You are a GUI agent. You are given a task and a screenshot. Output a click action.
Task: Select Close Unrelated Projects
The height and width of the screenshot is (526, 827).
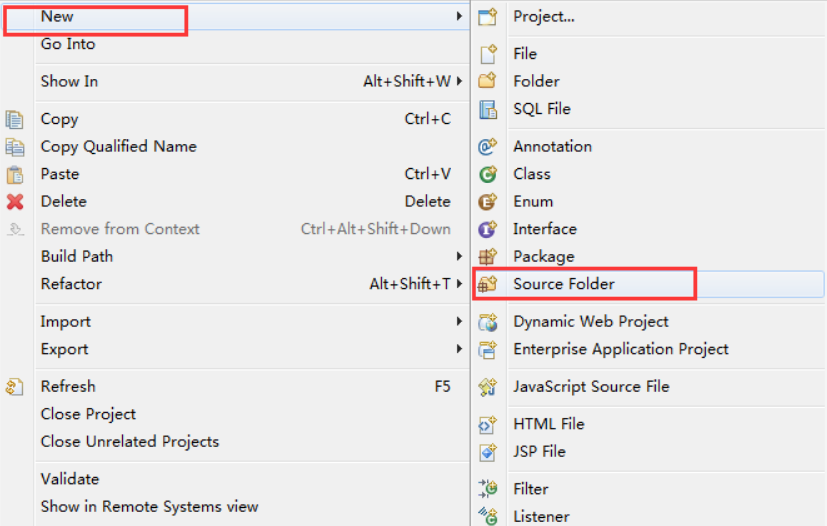[x=130, y=442]
